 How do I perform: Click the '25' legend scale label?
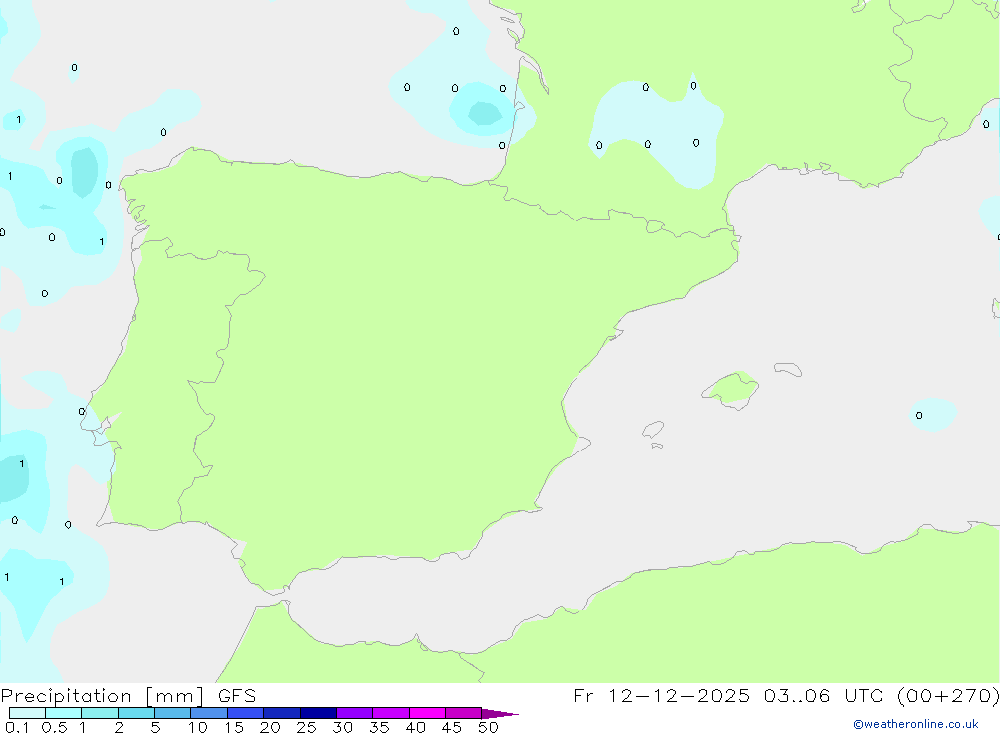306,727
